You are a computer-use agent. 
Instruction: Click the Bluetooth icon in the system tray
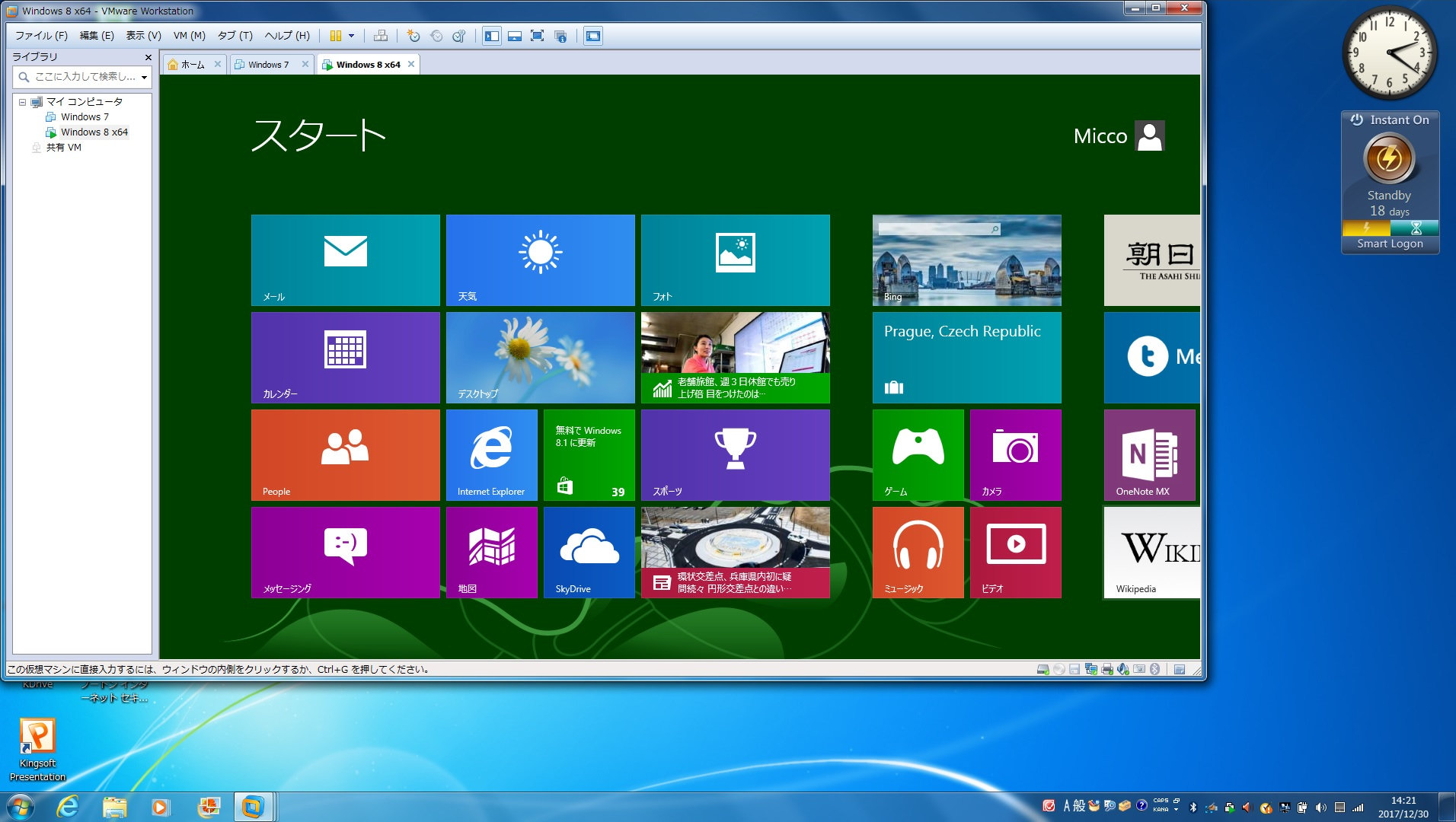point(1193,808)
